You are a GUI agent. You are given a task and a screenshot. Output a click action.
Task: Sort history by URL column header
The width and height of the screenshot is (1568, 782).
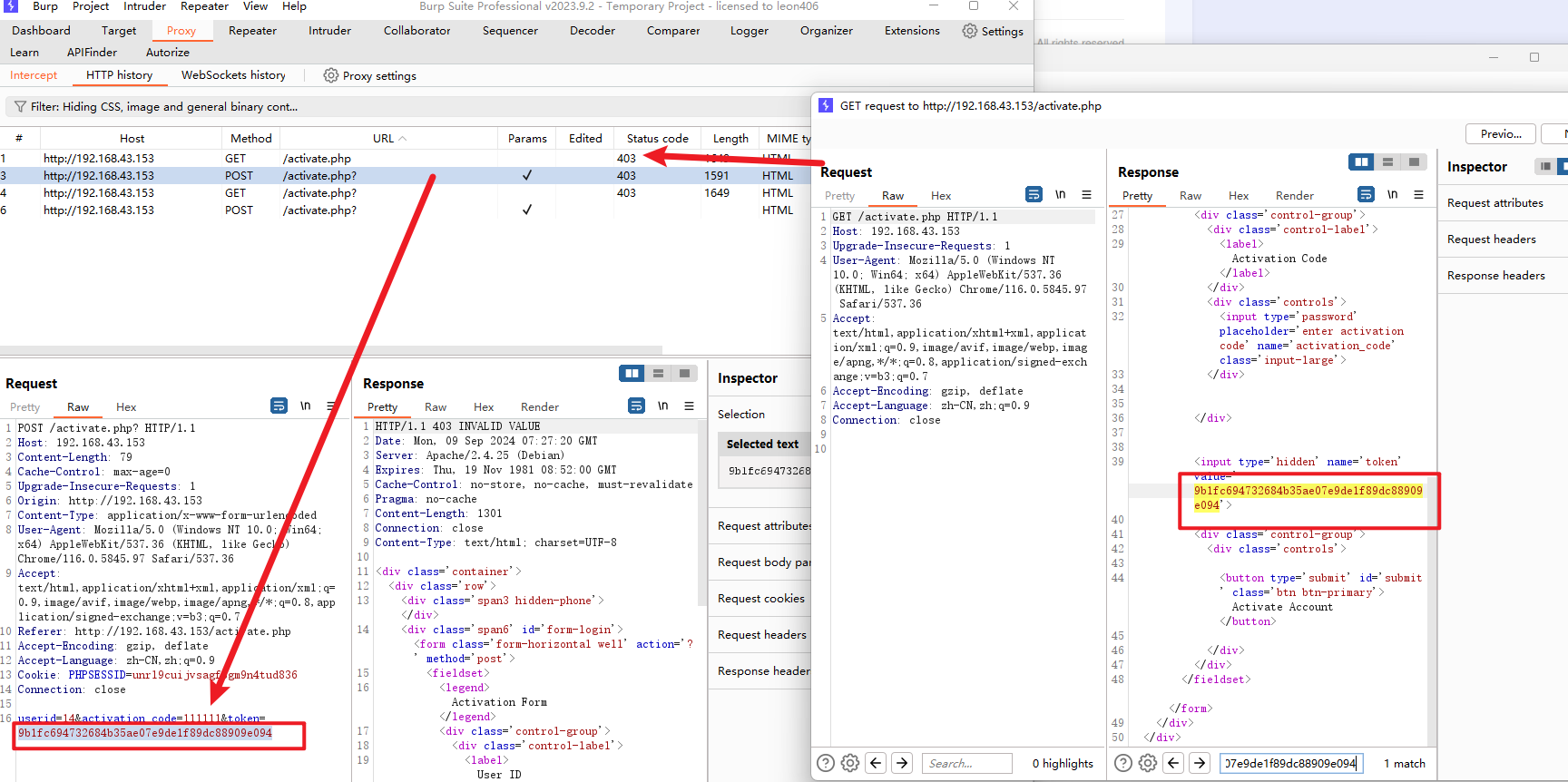[x=388, y=139]
